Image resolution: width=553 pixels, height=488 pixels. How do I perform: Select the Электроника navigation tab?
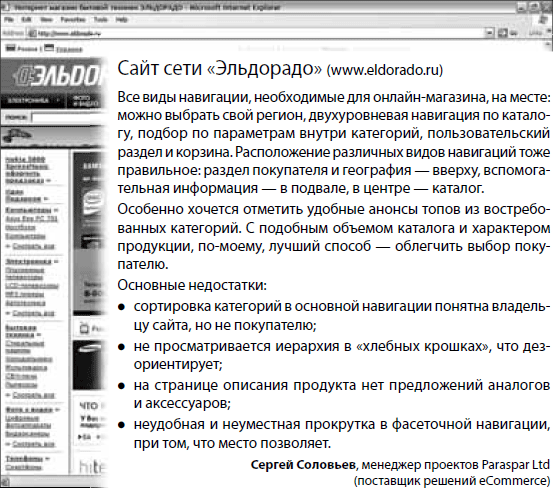[x=32, y=100]
